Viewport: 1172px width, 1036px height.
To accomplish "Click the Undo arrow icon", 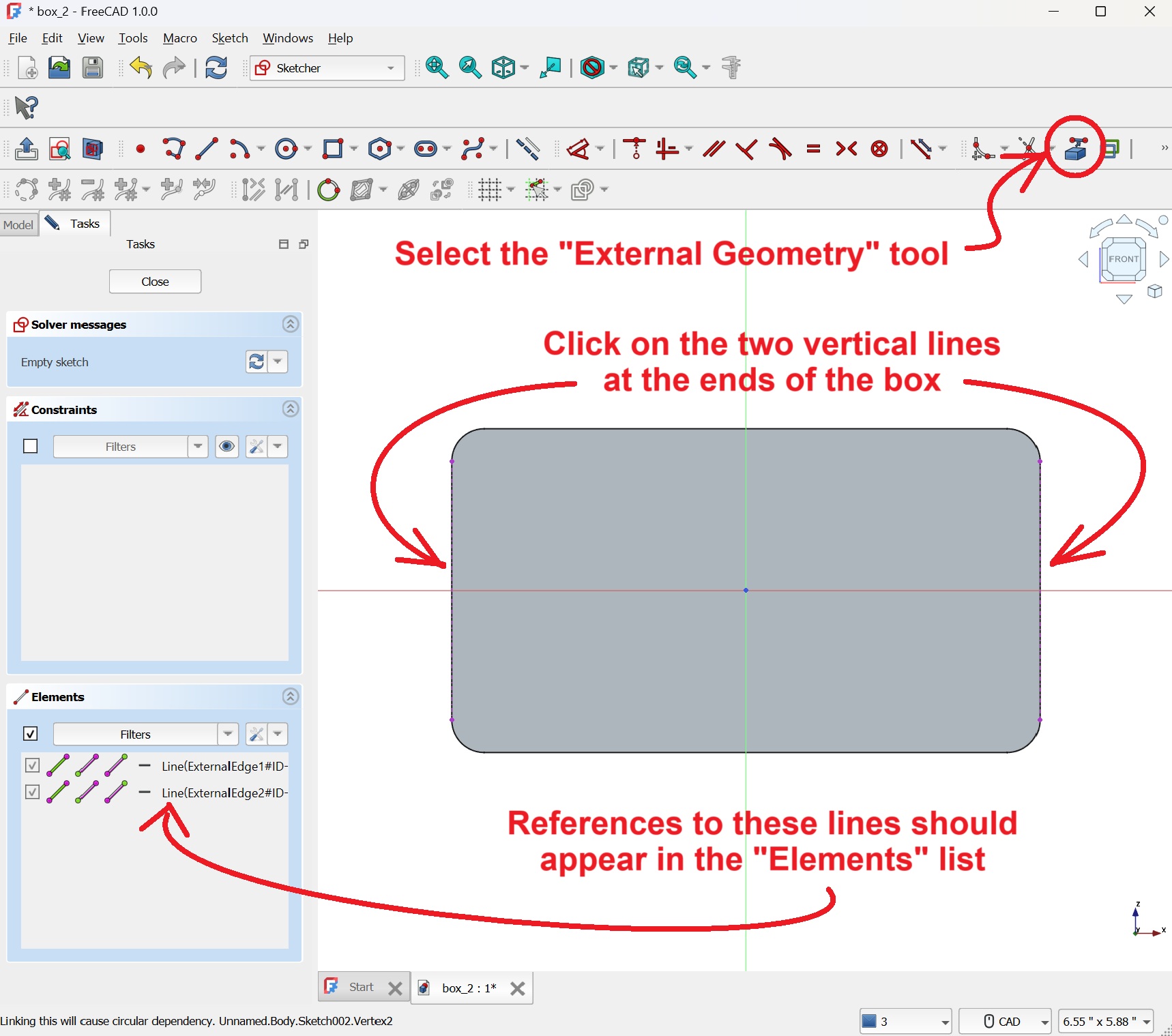I will [141, 68].
